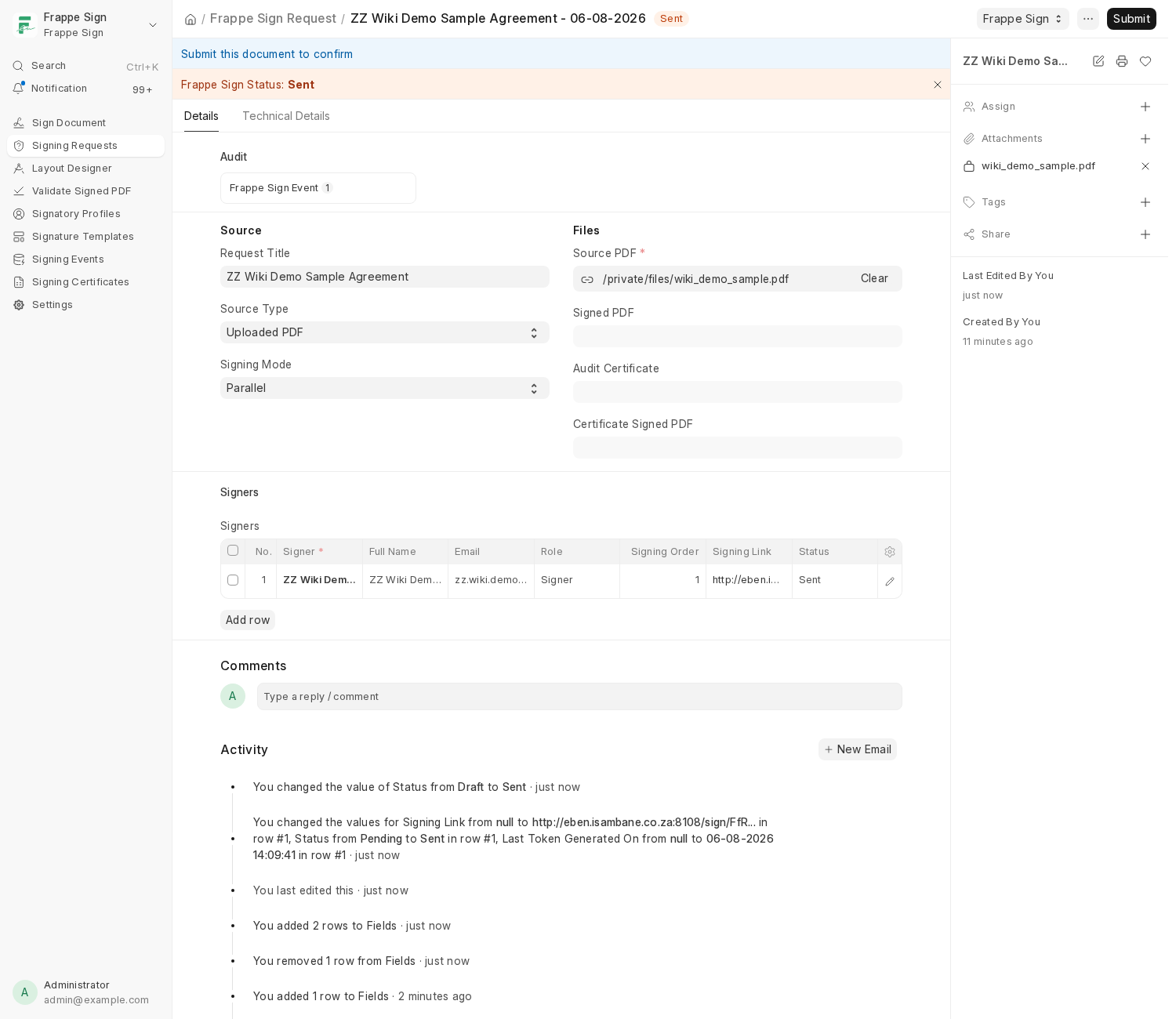Add an assignee with Assign plus
Image resolution: width=1176 pixels, height=1019 pixels.
[1145, 107]
